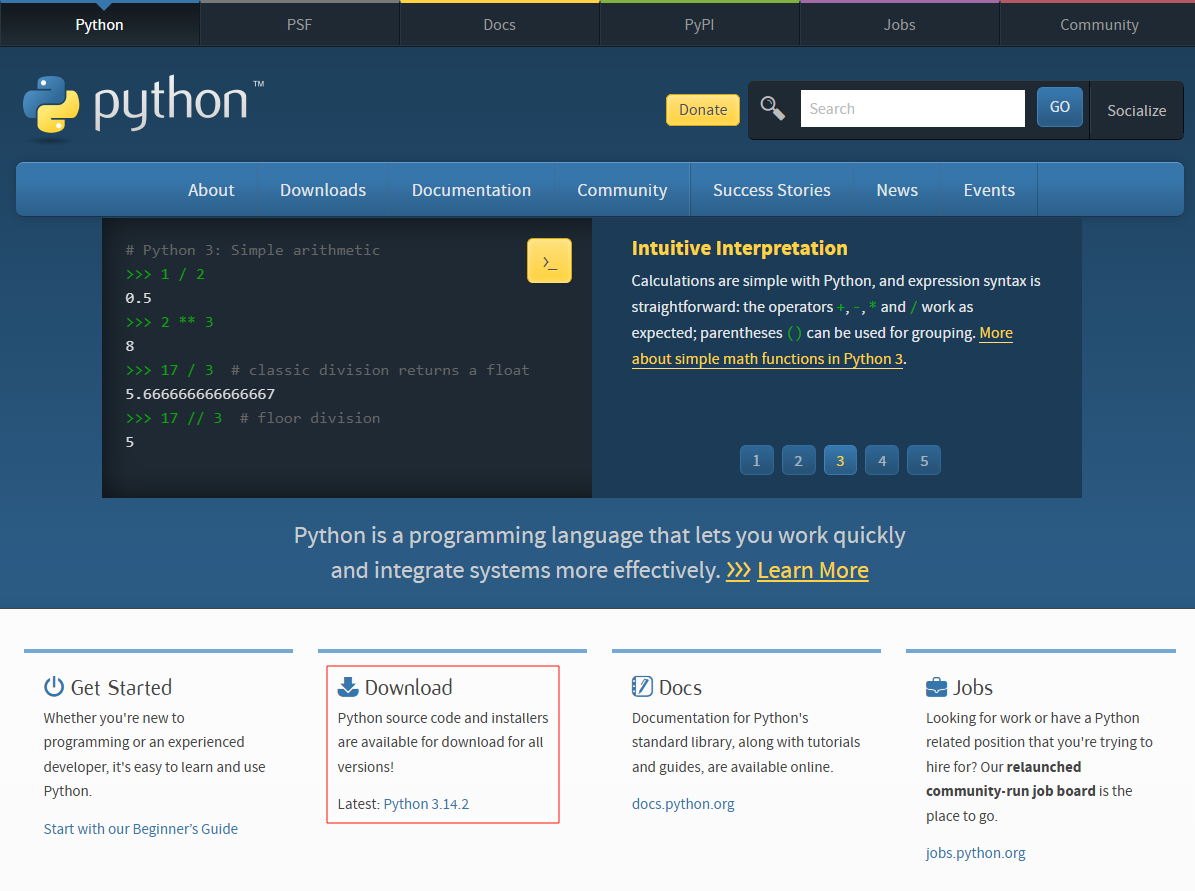The width and height of the screenshot is (1195, 891).
Task: Click the Jobs briefcase icon
Action: pos(935,686)
